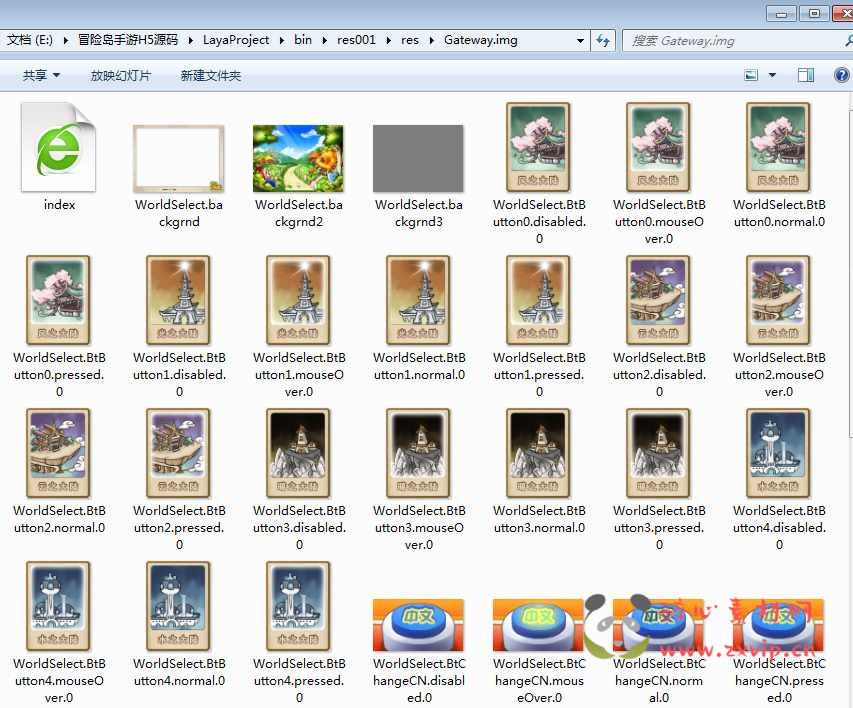Screen dimensions: 853x708
Task: Select the gray WorldSelect.backgrnd3 file
Action: click(x=418, y=158)
